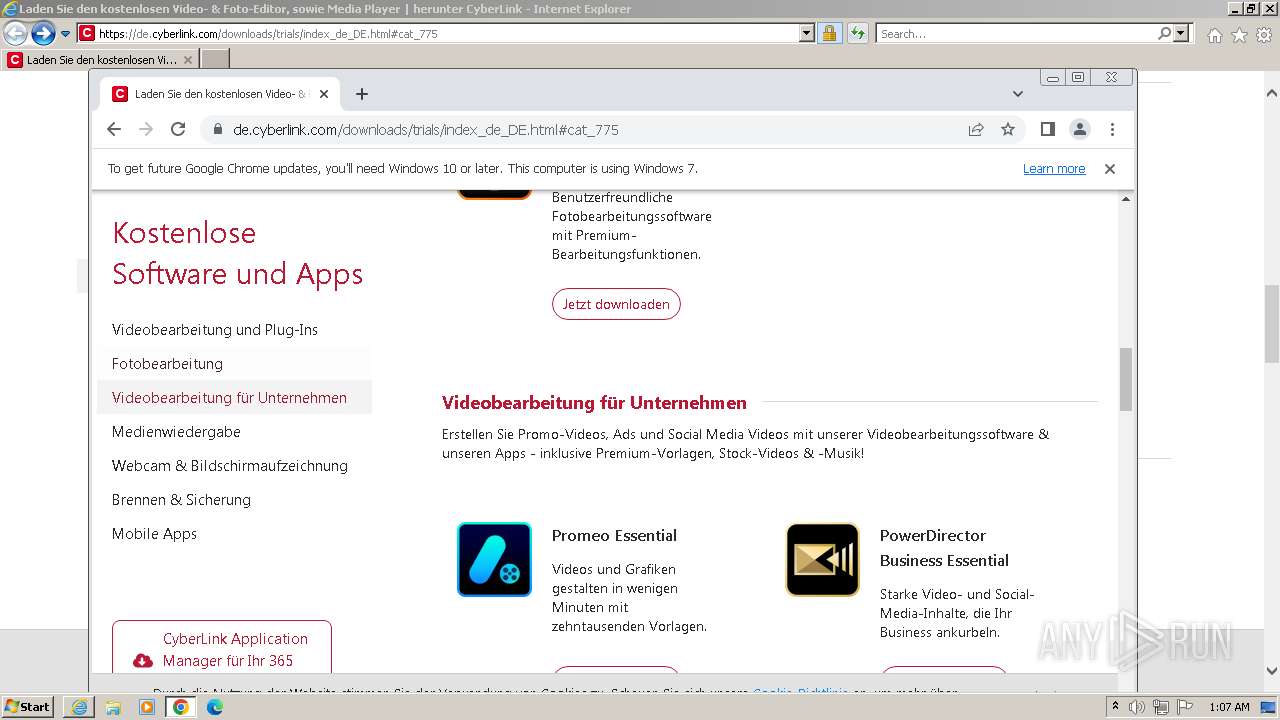
Task: Click the taskbar clock 1:07 AM
Action: click(1229, 707)
